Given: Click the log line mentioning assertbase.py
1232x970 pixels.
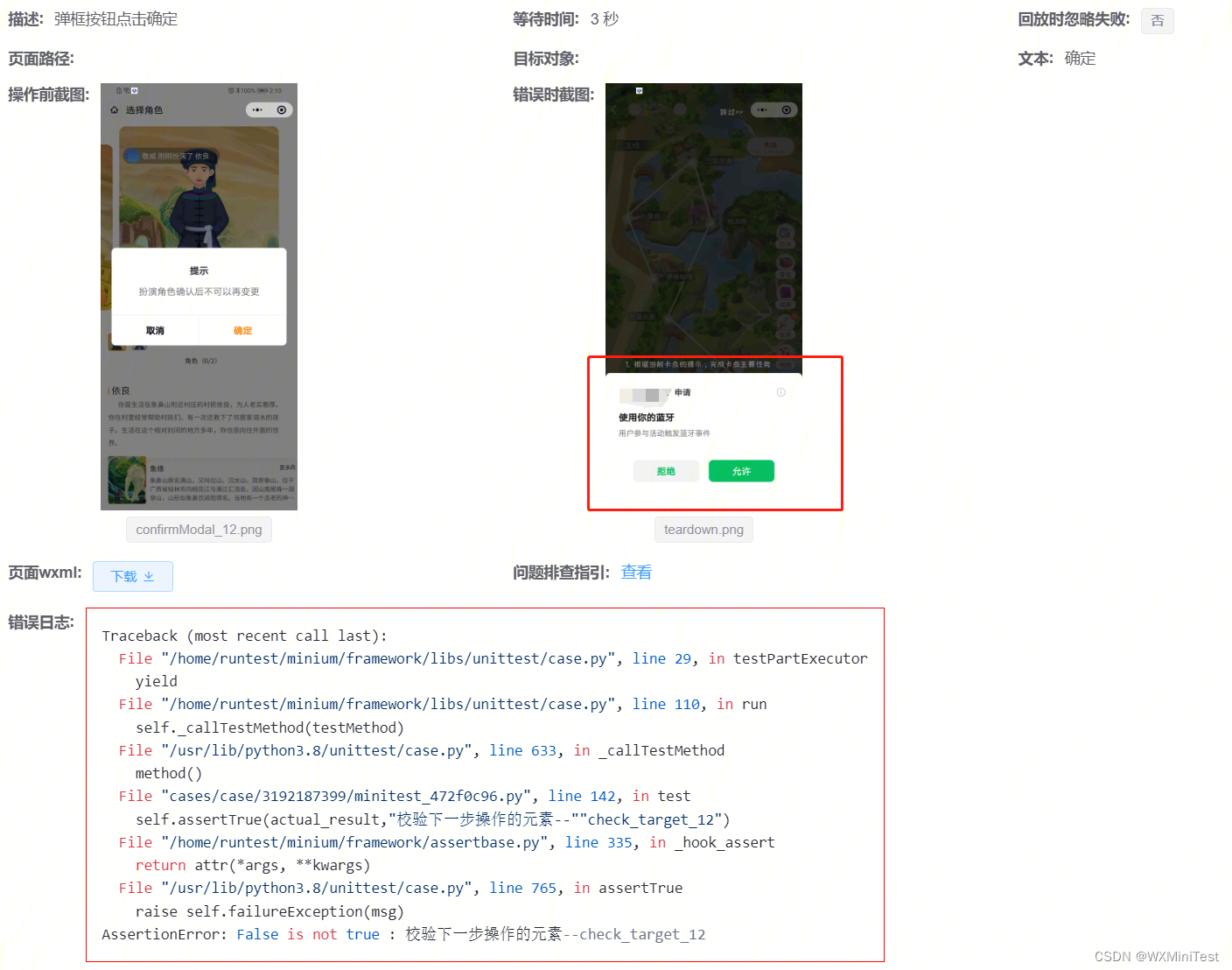Looking at the screenshot, I should click(446, 842).
